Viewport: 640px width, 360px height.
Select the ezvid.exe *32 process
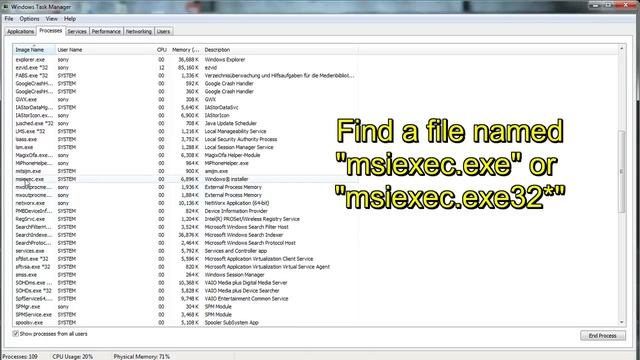185,68
